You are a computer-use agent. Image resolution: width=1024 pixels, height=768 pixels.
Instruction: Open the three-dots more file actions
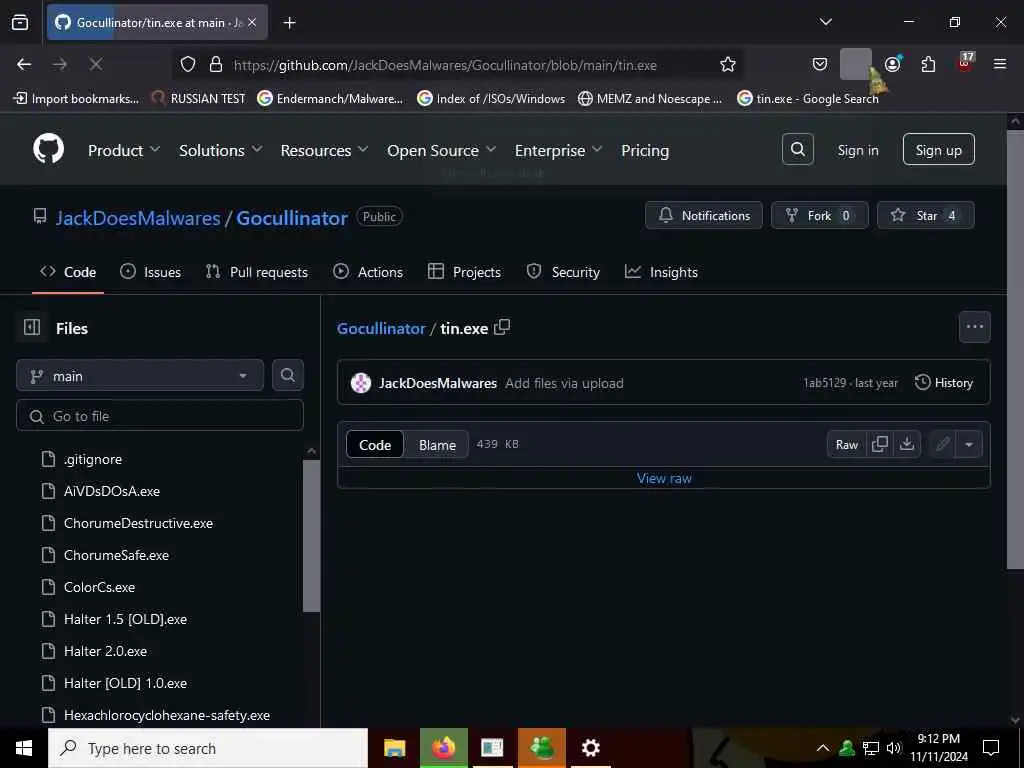click(974, 327)
